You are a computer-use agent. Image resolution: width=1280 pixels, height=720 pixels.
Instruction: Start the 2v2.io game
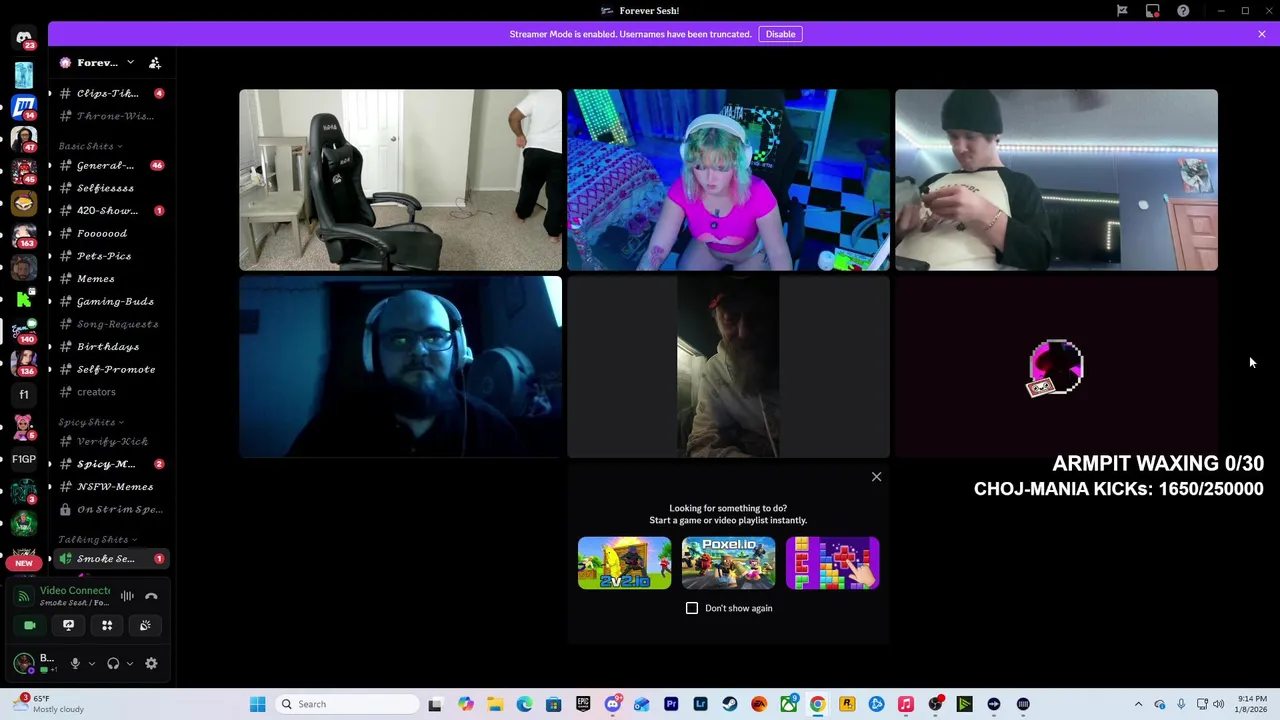[624, 563]
